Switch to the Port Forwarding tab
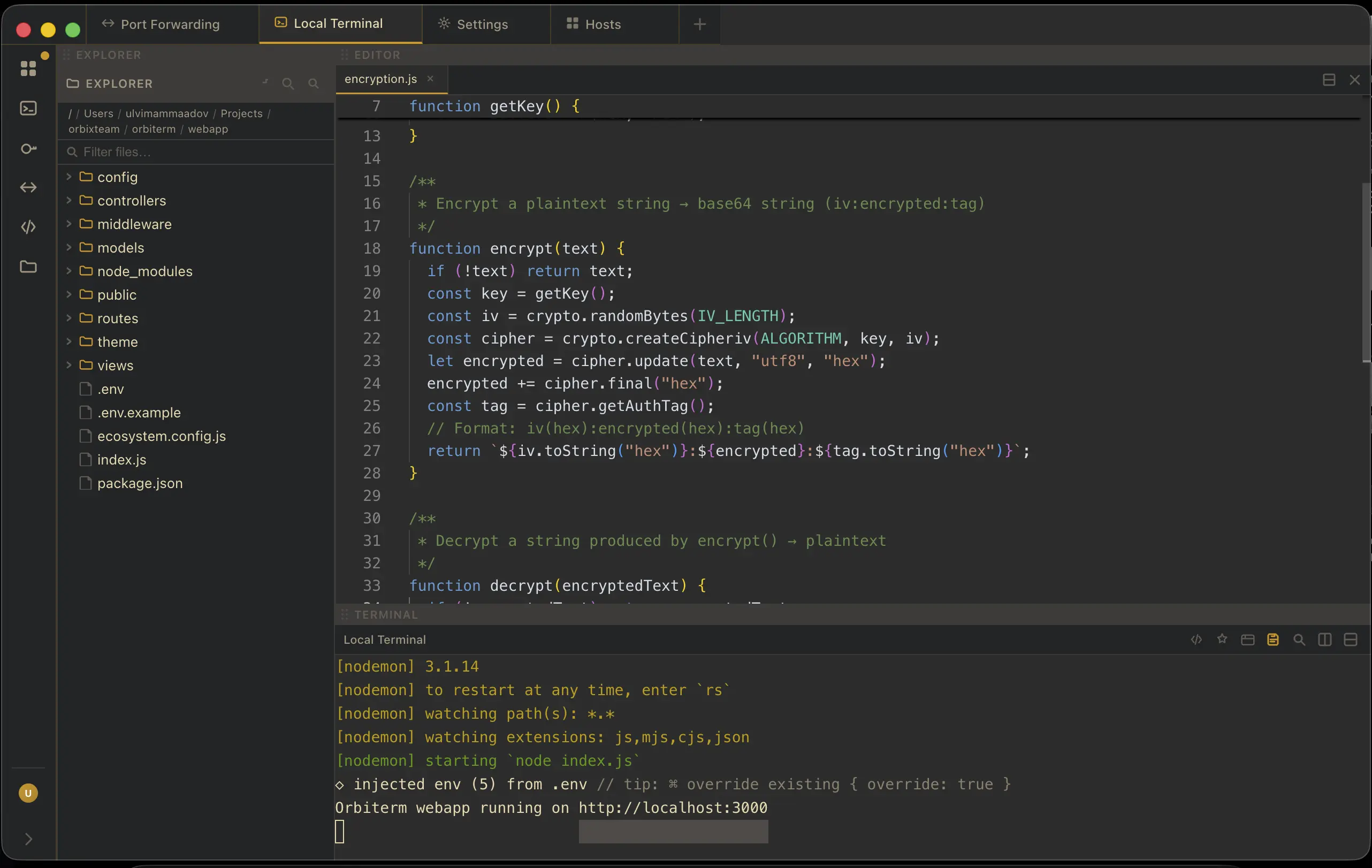 pyautogui.click(x=172, y=24)
